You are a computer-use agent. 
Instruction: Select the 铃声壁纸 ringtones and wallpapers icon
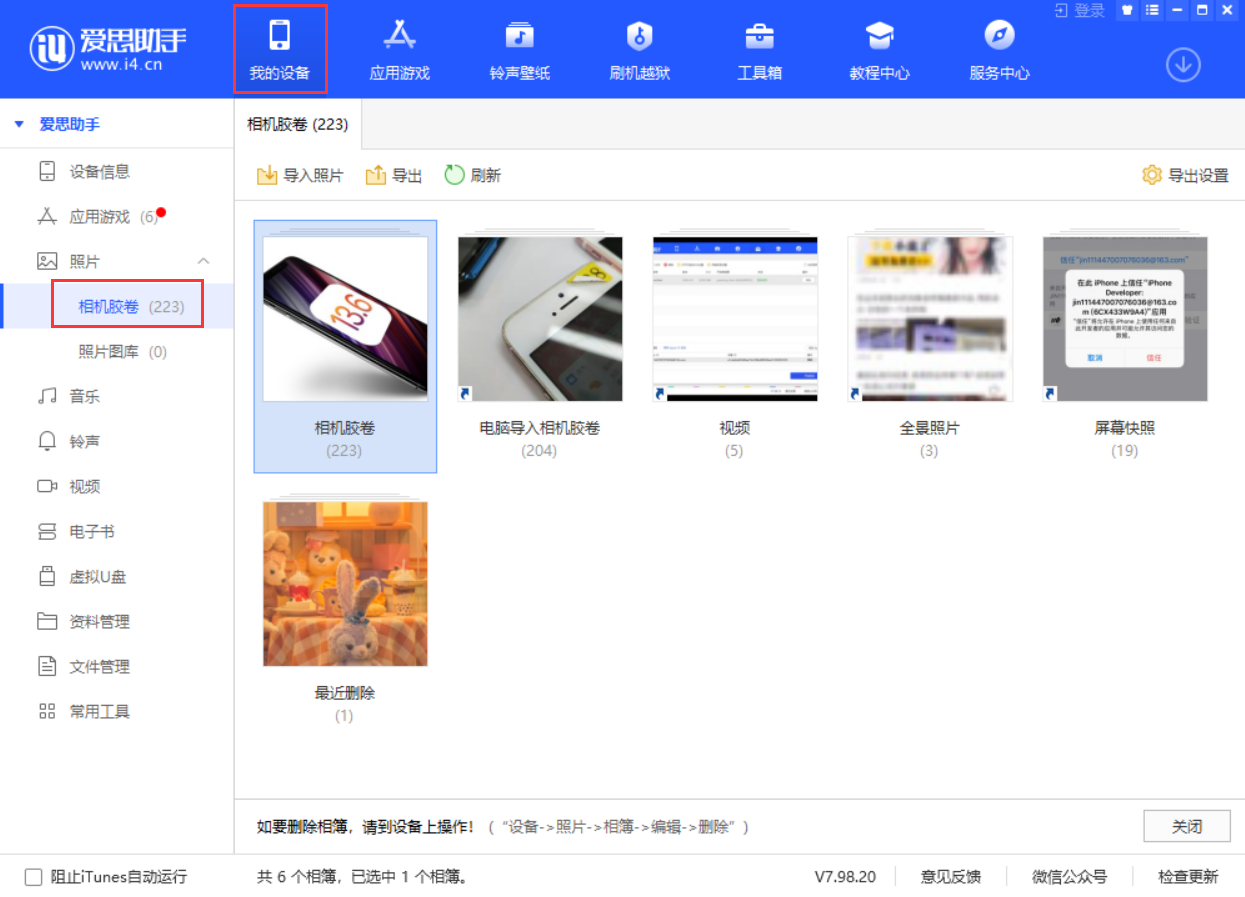point(519,45)
